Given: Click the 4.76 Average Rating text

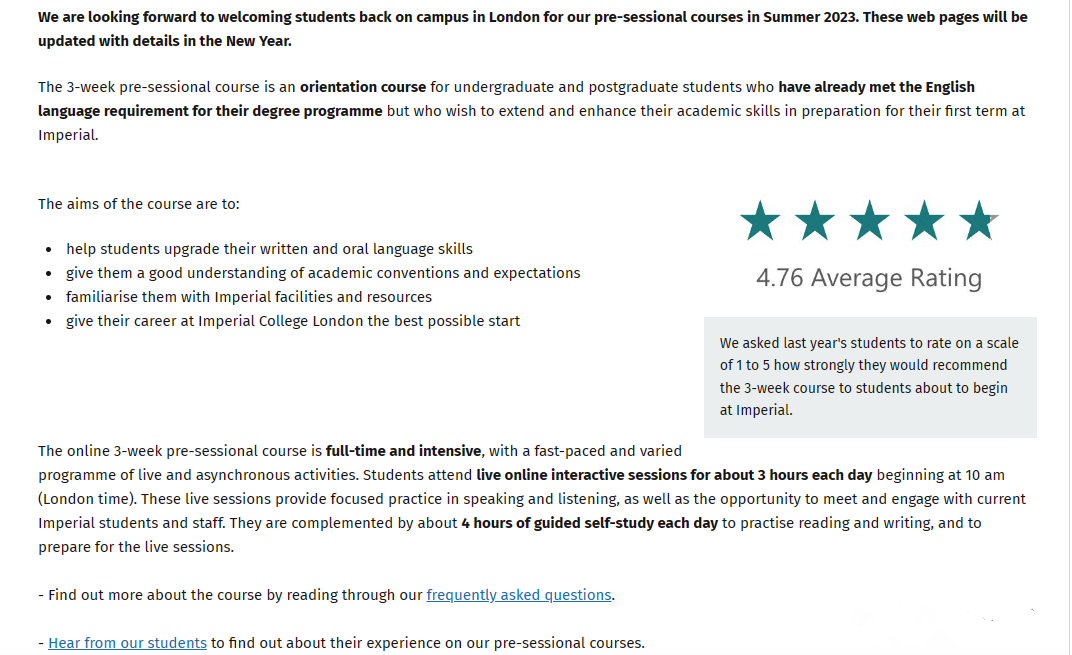Looking at the screenshot, I should [869, 278].
